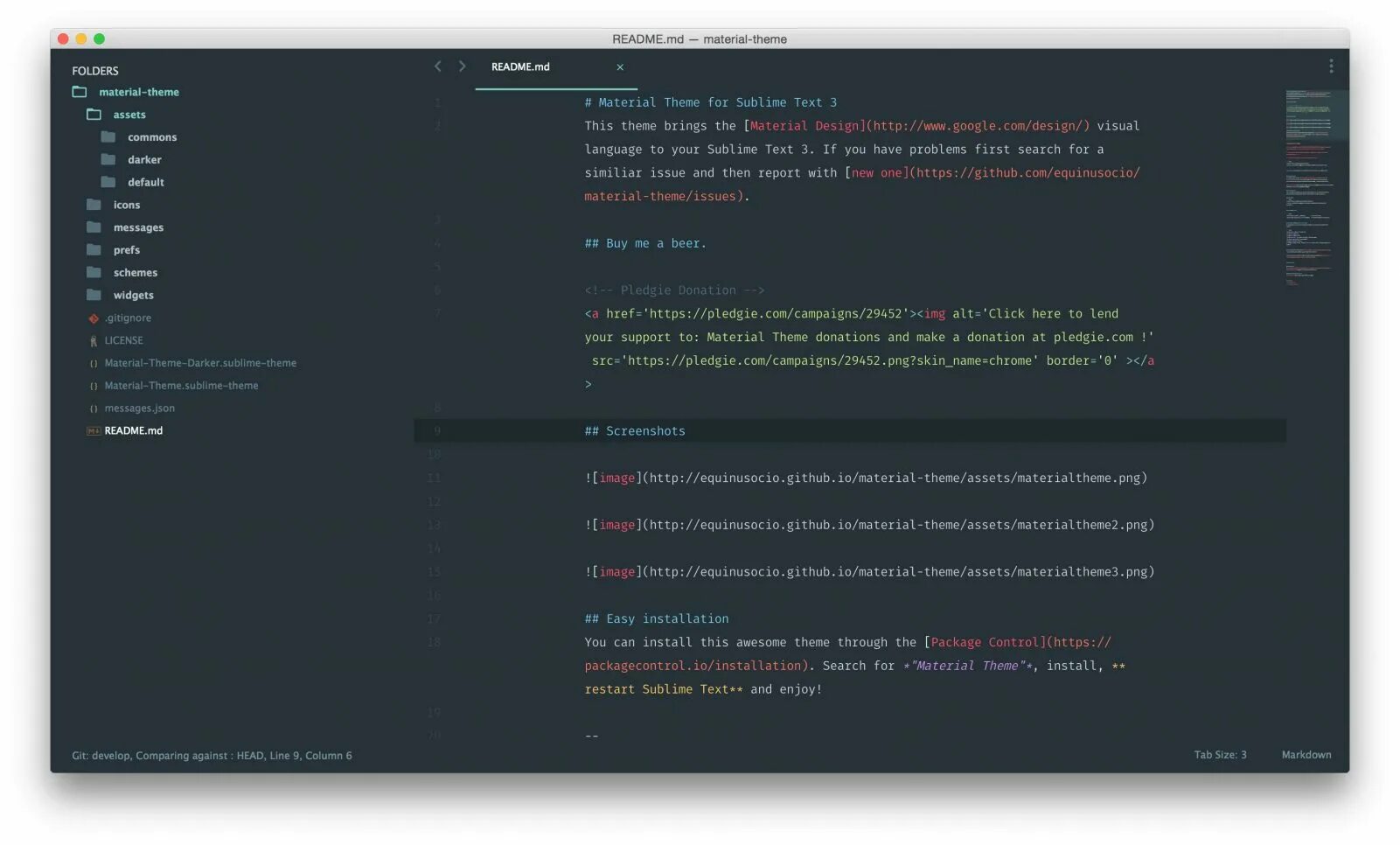Open the messages.json file
This screenshot has height=845, width=1400.
[x=140, y=409]
